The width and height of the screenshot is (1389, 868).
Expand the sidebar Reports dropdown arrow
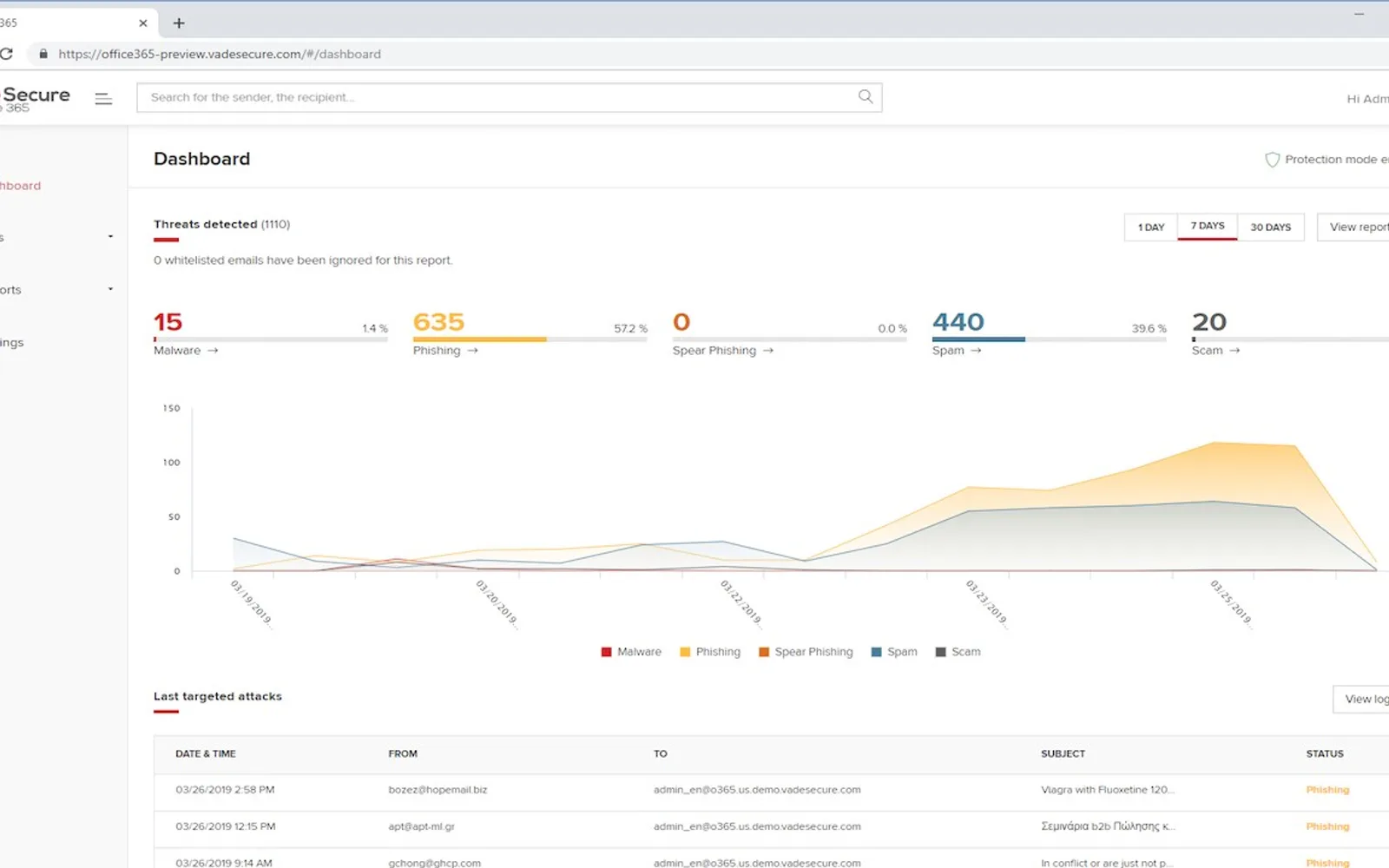(110, 289)
